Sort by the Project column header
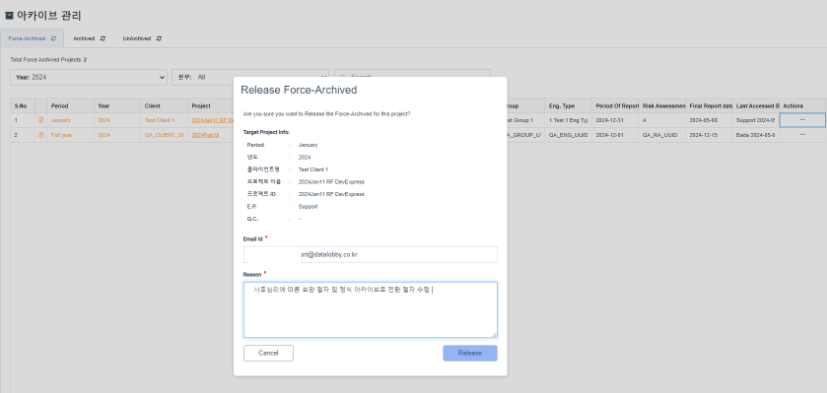The image size is (827, 393). [211, 106]
